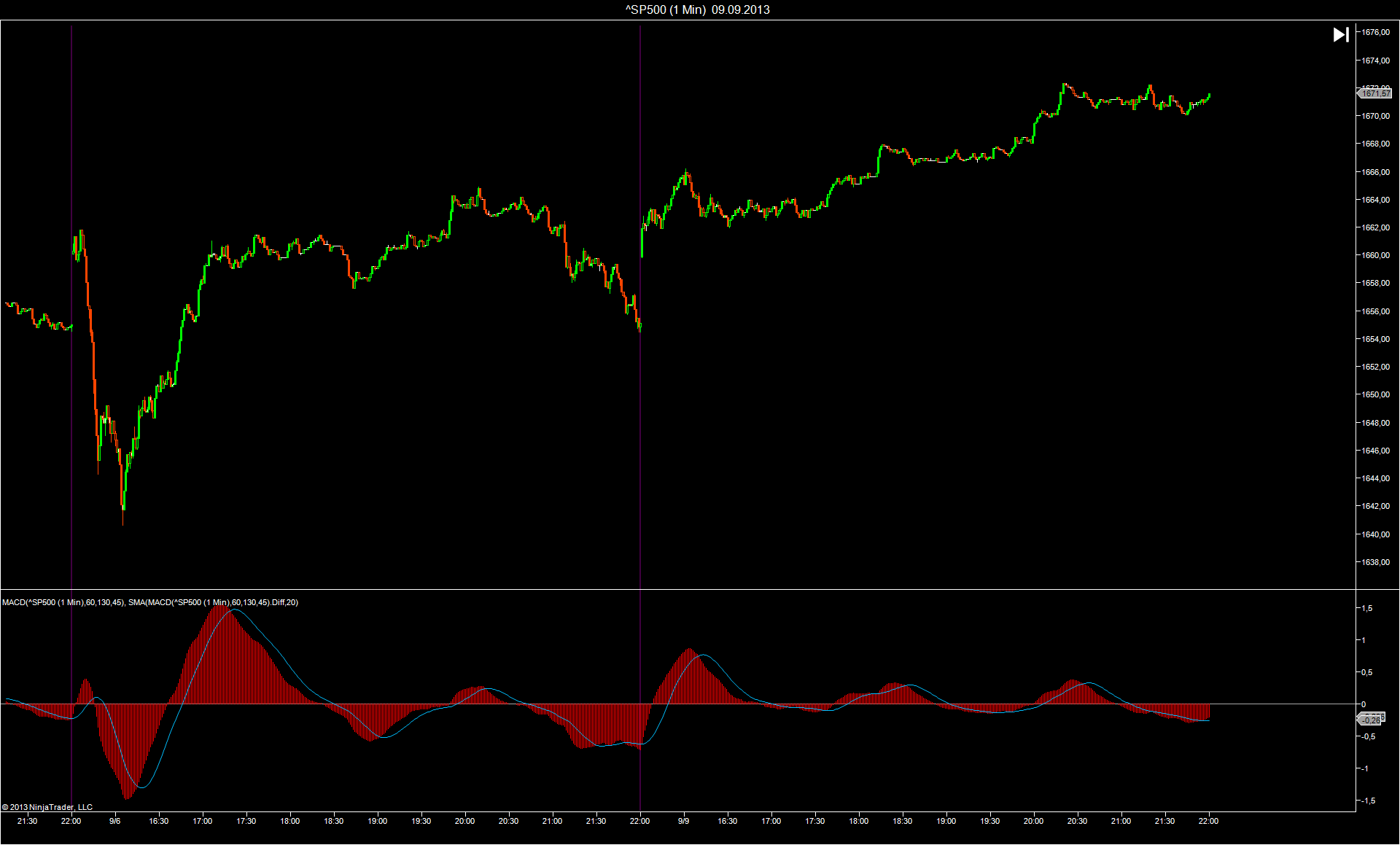This screenshot has height=845, width=1400.
Task: Select the MACD indicator label text
Action: pyautogui.click(x=149, y=602)
